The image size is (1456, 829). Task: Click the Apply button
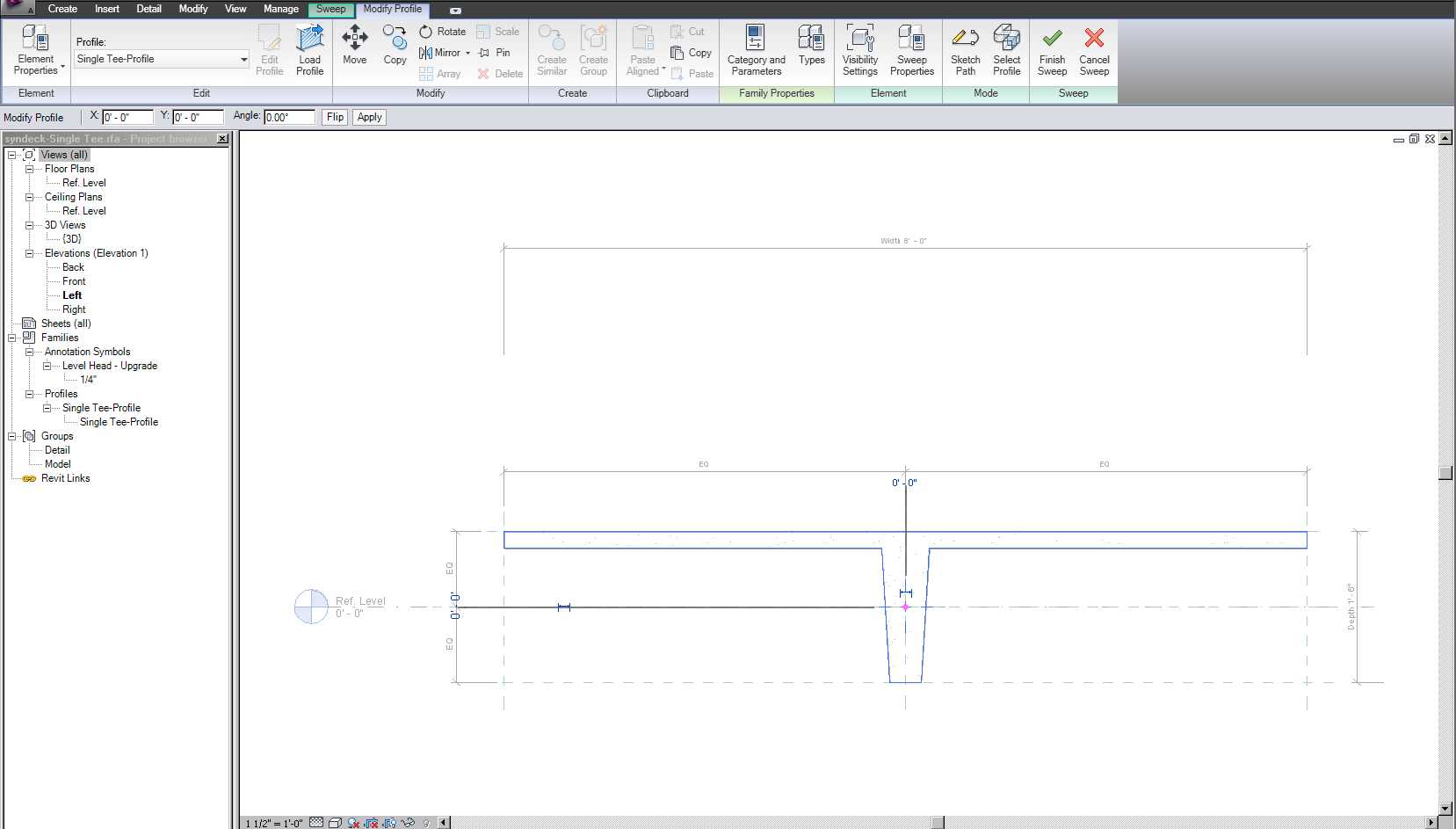click(x=369, y=117)
